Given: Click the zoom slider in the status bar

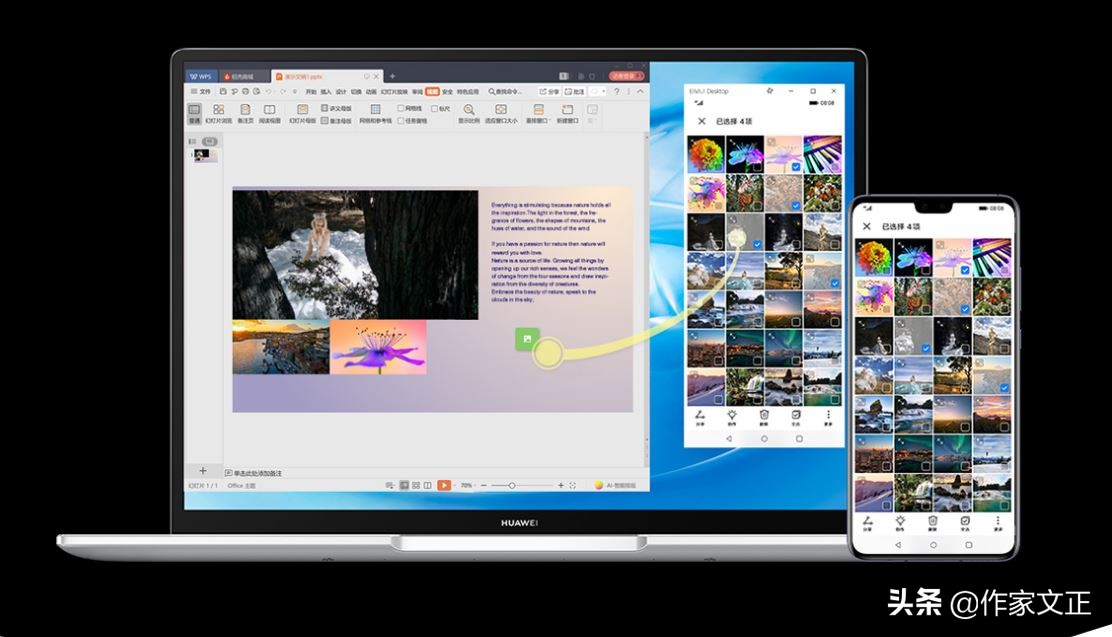Looking at the screenshot, I should point(512,485).
